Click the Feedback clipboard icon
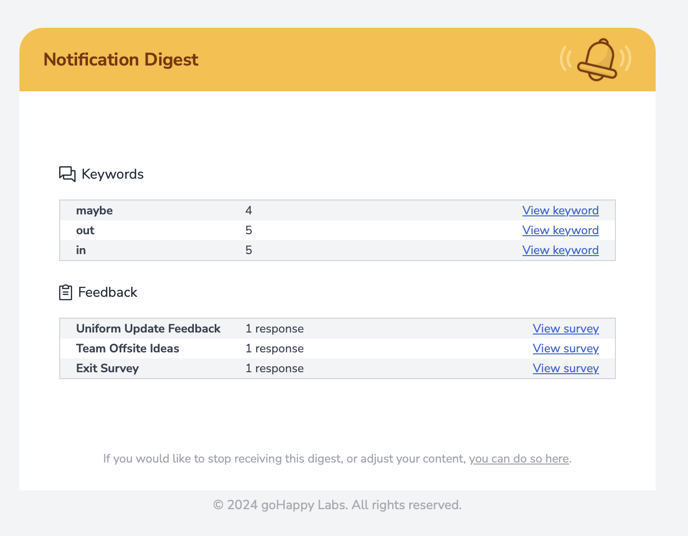Screen dimensions: 688x536 point(65,292)
